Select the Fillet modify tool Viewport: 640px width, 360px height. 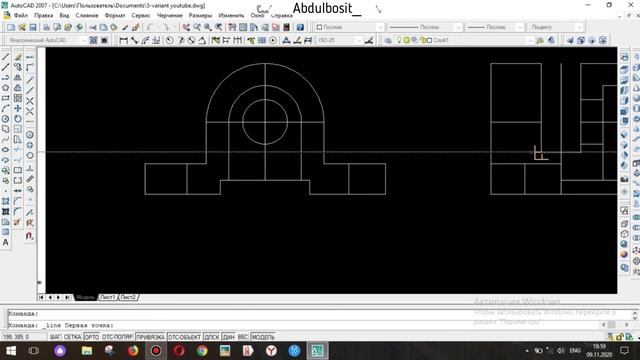pos(18,211)
